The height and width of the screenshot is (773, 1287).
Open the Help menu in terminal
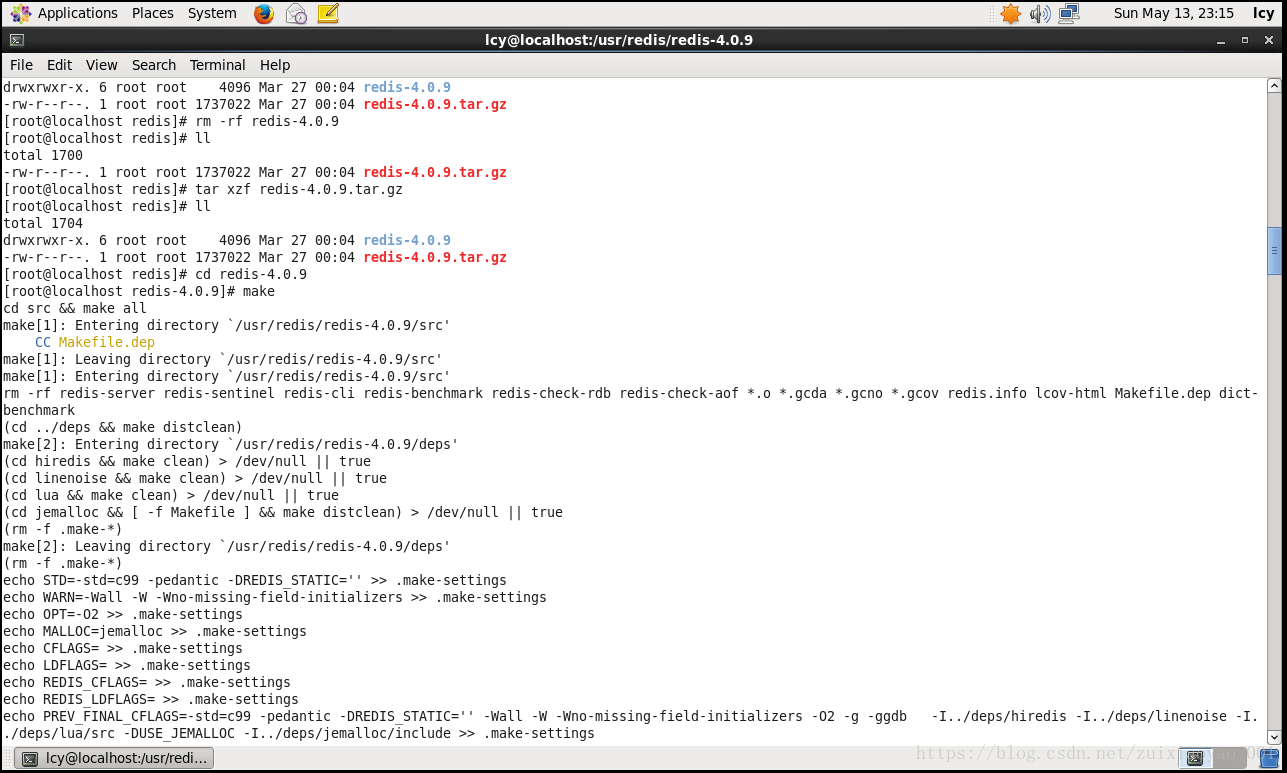tap(275, 65)
